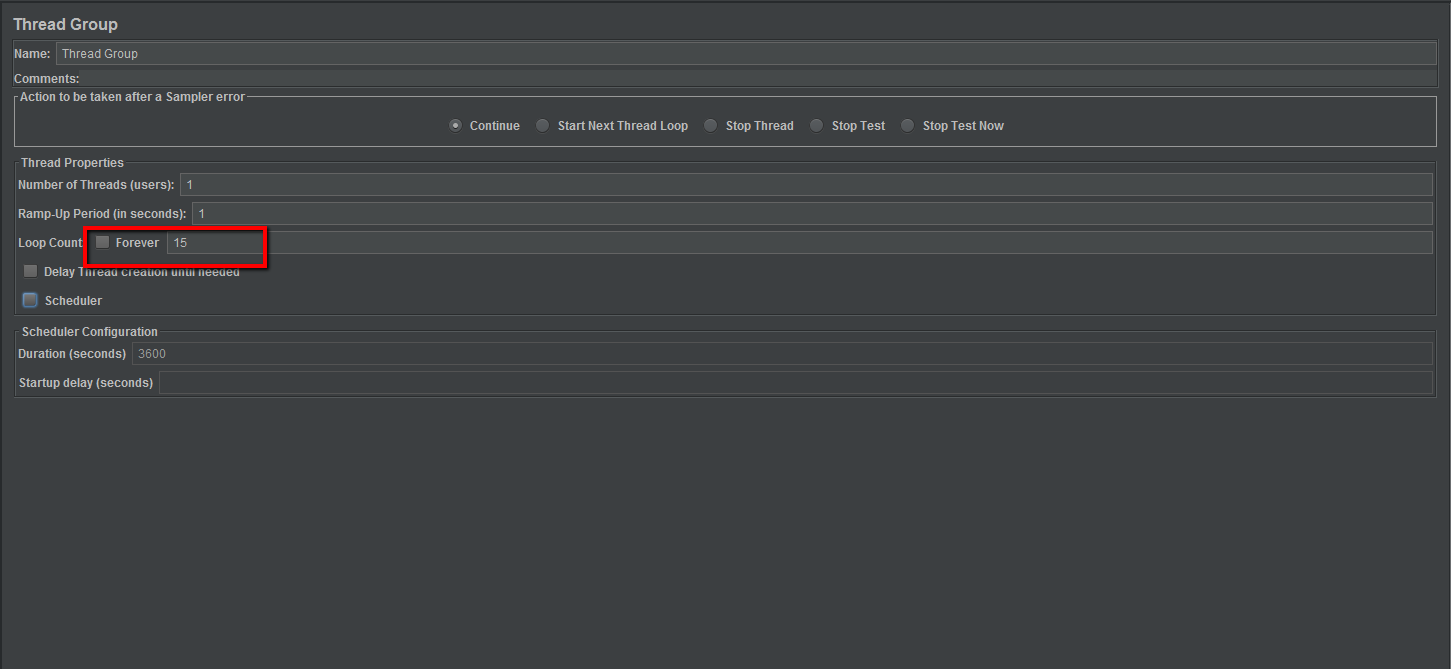
Task: Enable the Scheduler checkbox
Action: point(31,301)
